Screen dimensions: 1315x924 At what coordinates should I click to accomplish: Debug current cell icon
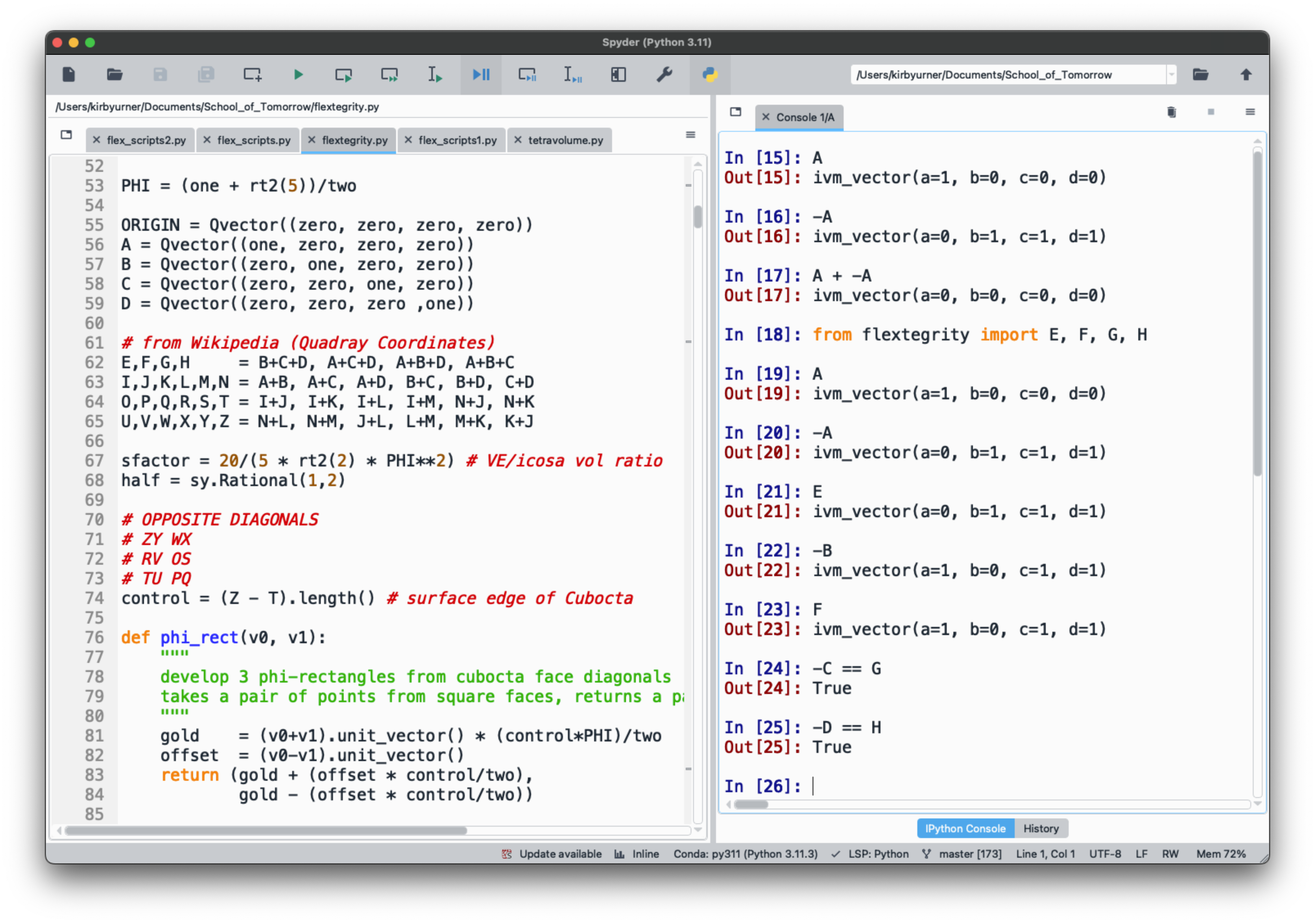click(527, 74)
